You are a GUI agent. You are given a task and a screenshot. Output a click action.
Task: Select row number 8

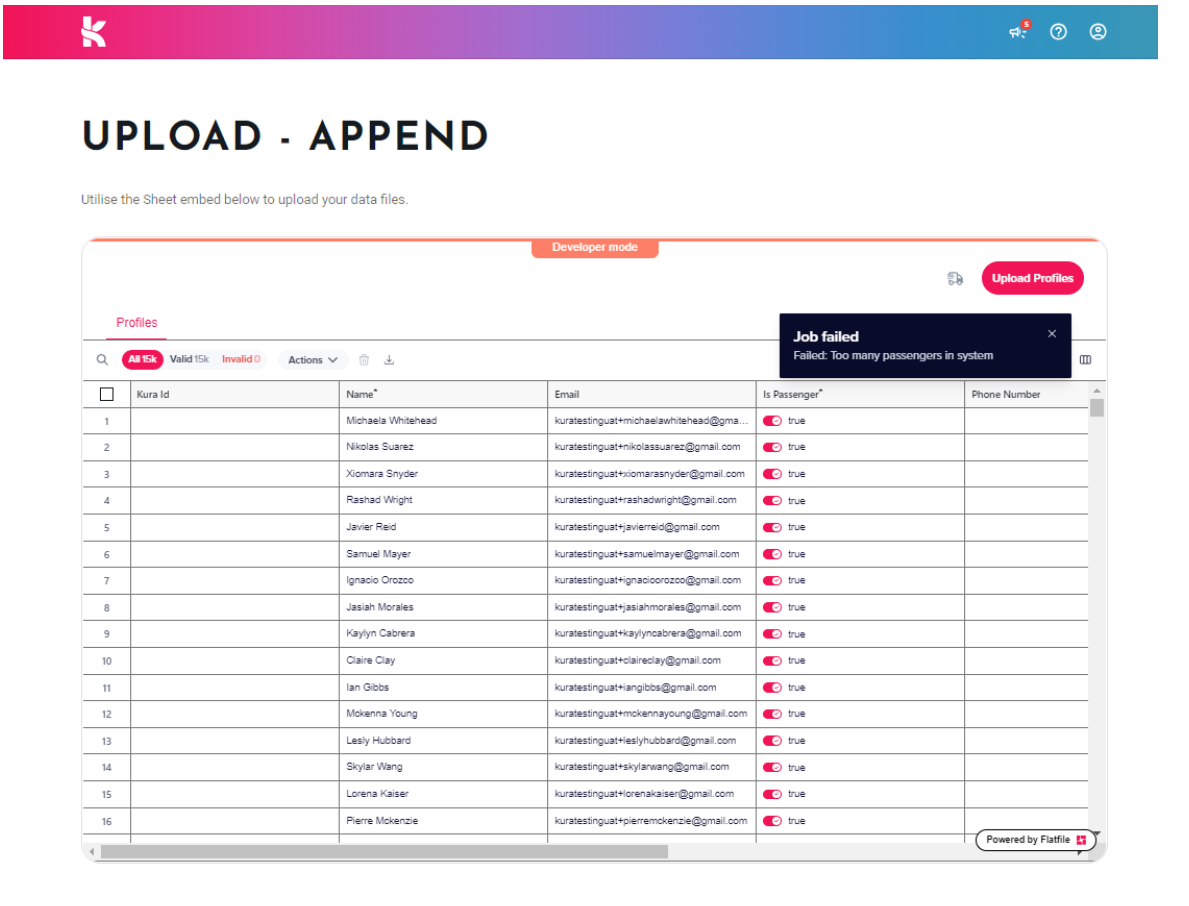tap(106, 607)
